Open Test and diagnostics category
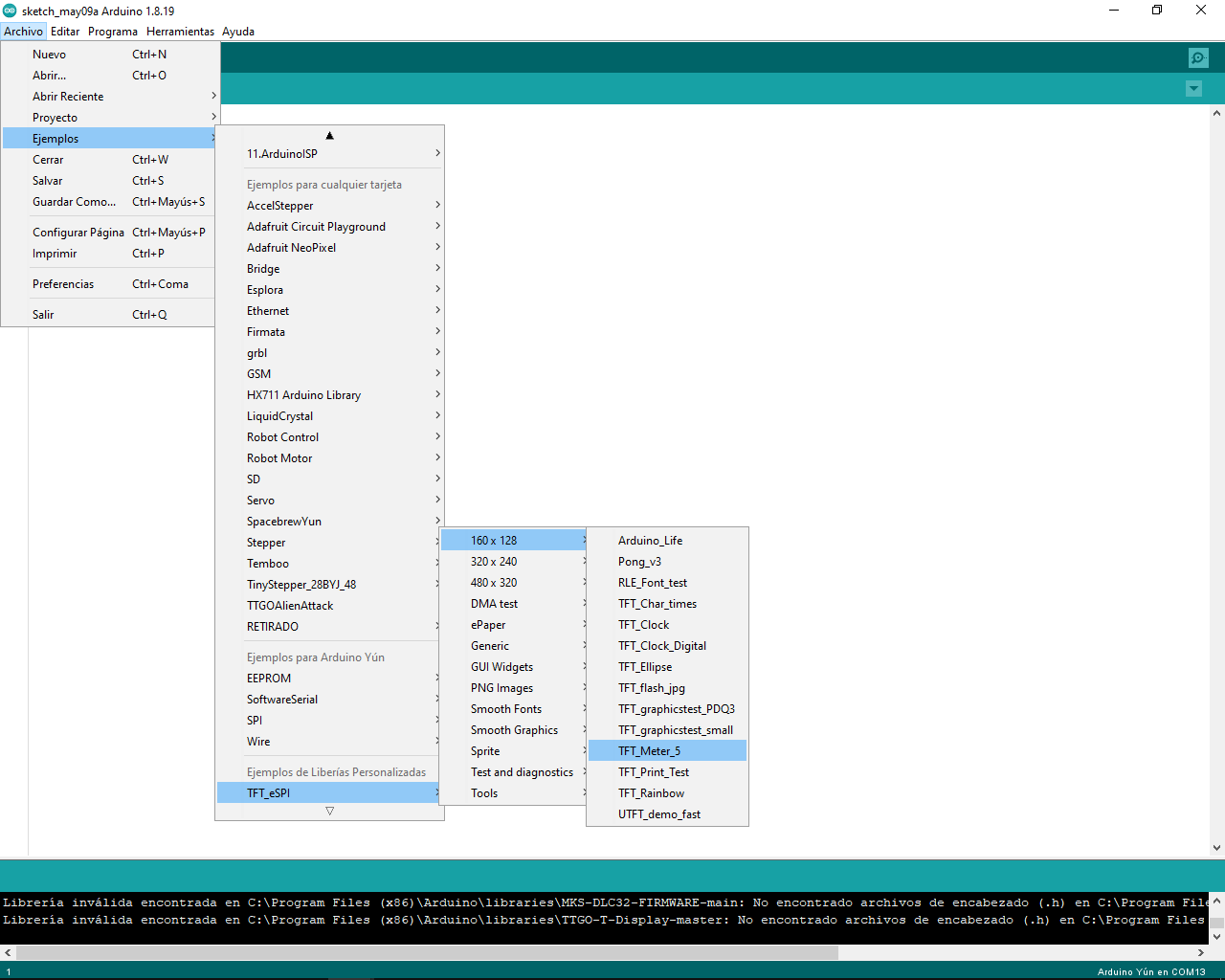This screenshot has height=980, width=1225. pyautogui.click(x=514, y=772)
